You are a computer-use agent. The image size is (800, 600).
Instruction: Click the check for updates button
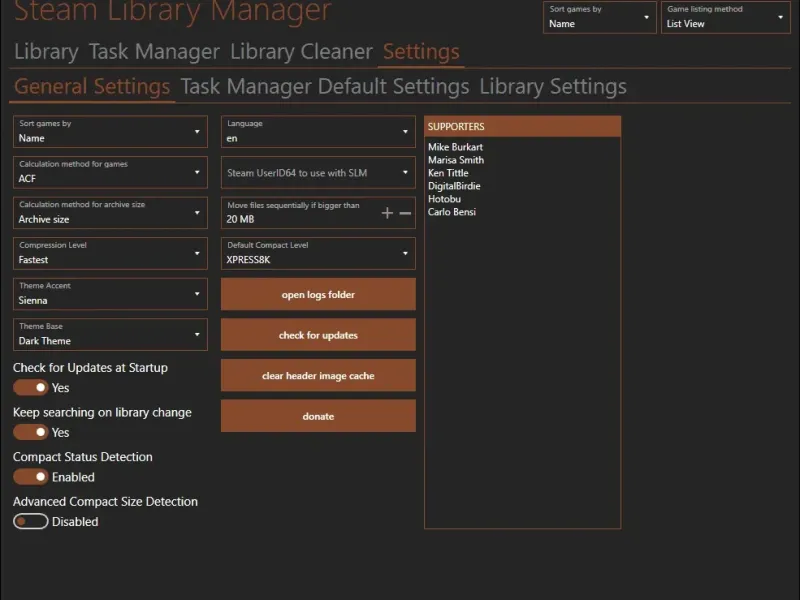coord(318,335)
